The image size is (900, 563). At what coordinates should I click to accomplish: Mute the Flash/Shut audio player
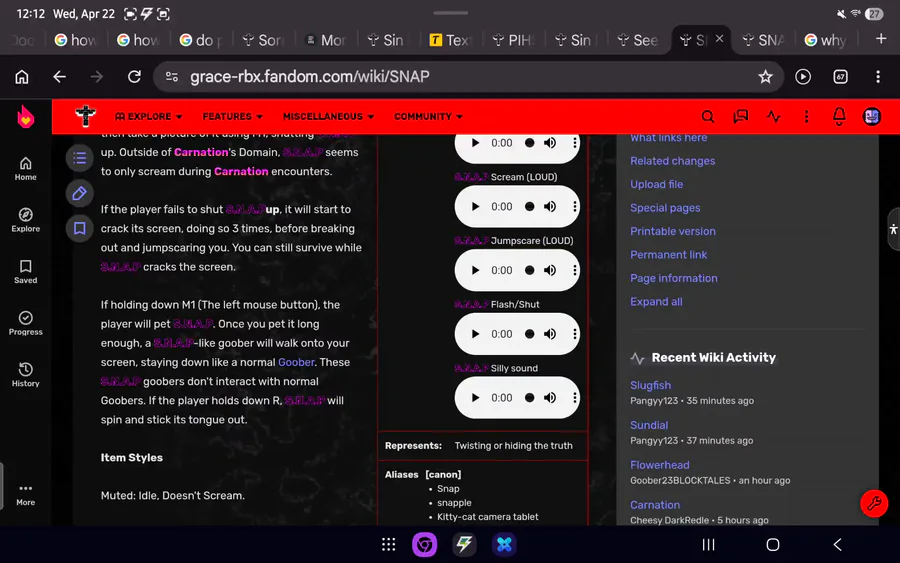point(550,334)
